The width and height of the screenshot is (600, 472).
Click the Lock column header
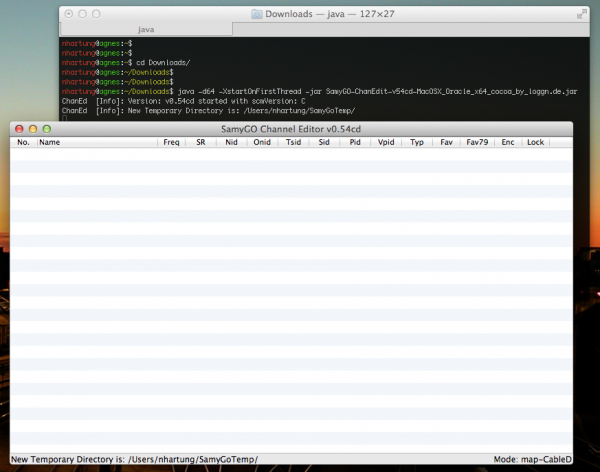pos(535,142)
